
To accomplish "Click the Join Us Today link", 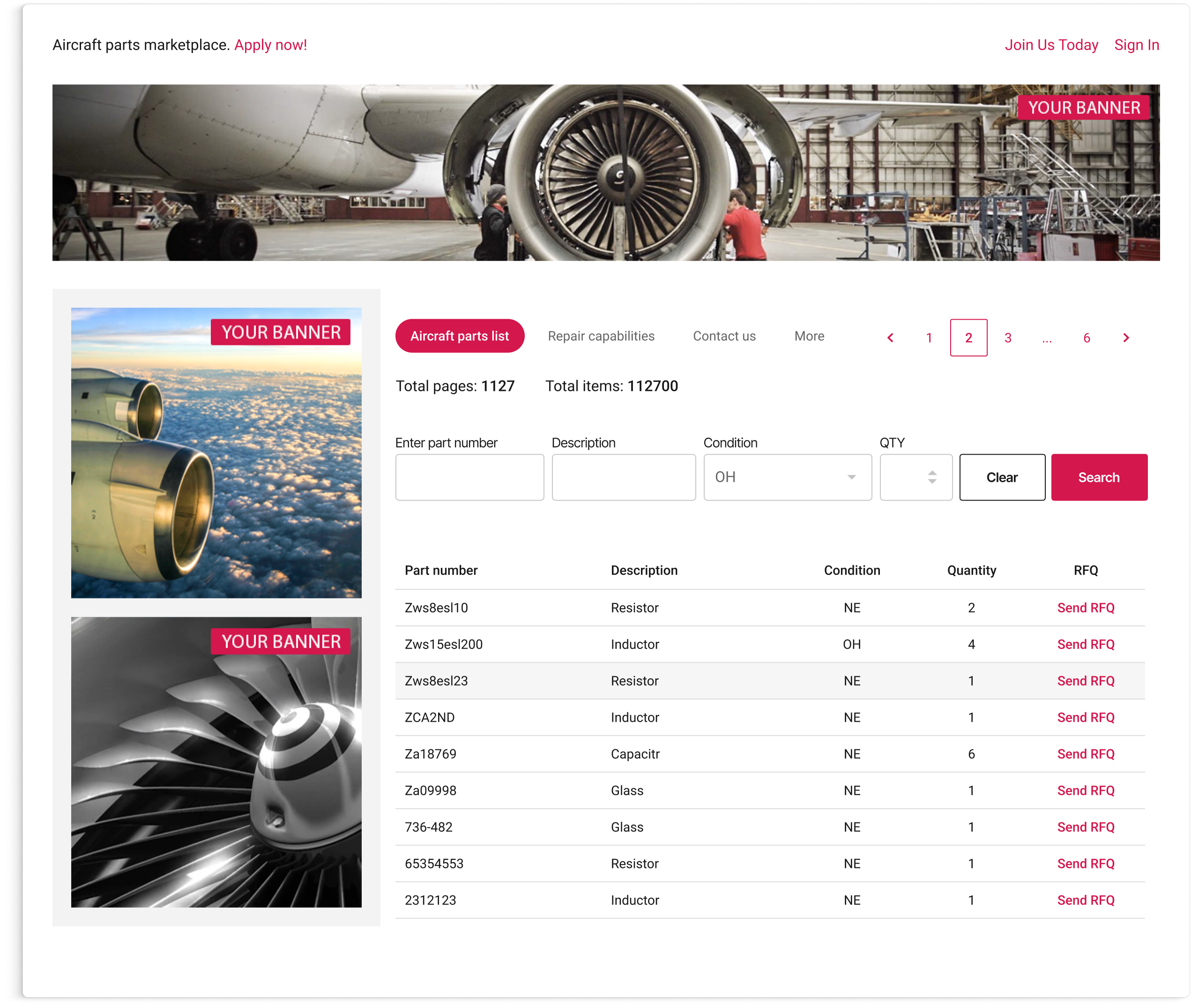I will [x=1051, y=45].
